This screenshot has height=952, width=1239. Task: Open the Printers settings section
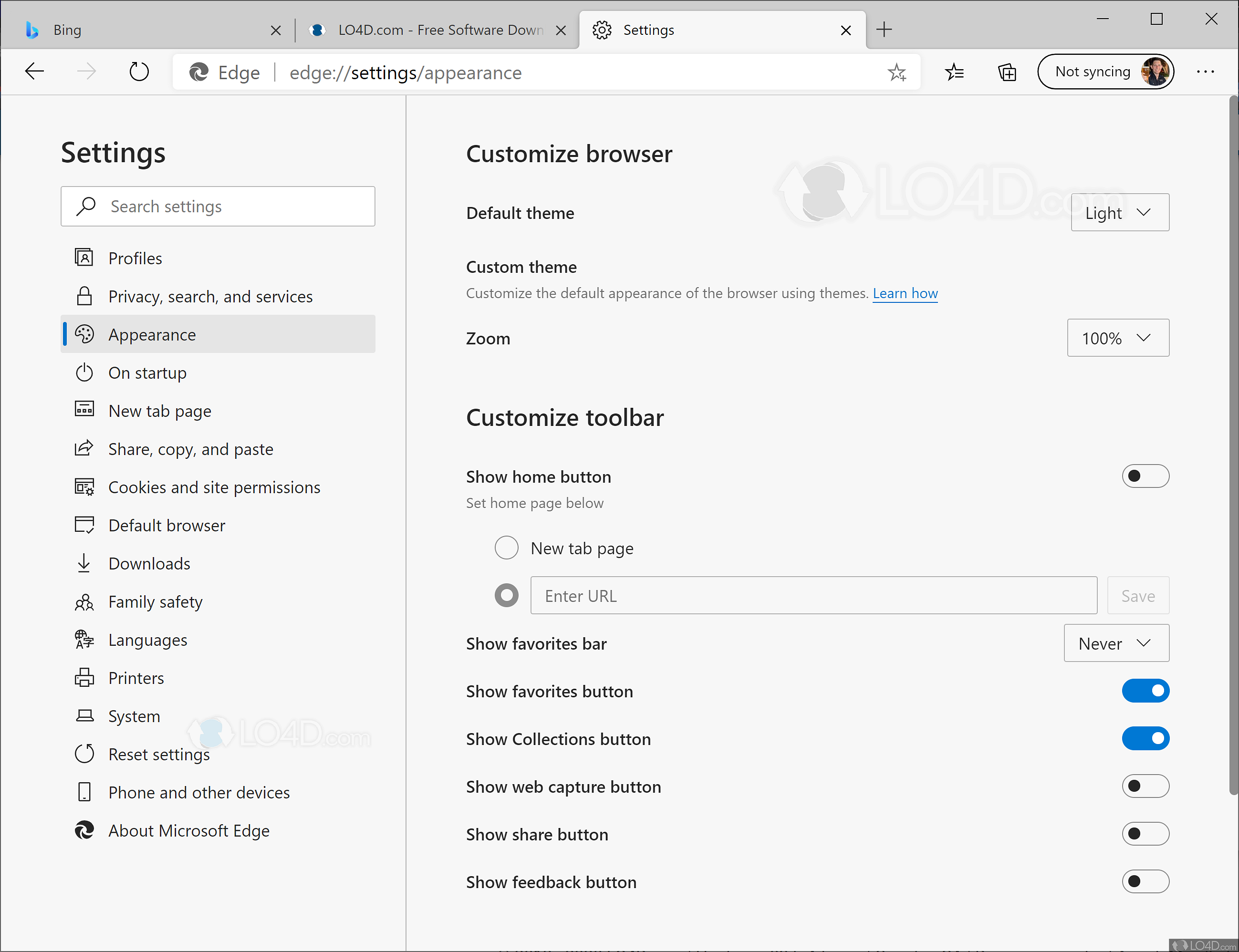coord(135,678)
